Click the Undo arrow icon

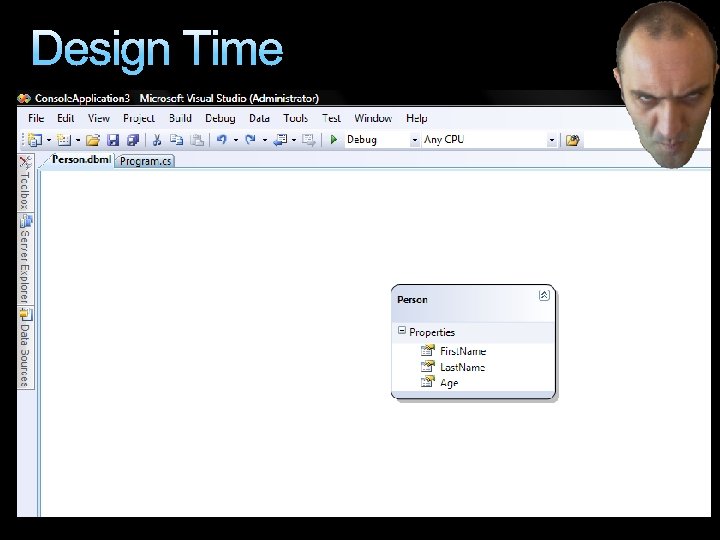pos(222,139)
